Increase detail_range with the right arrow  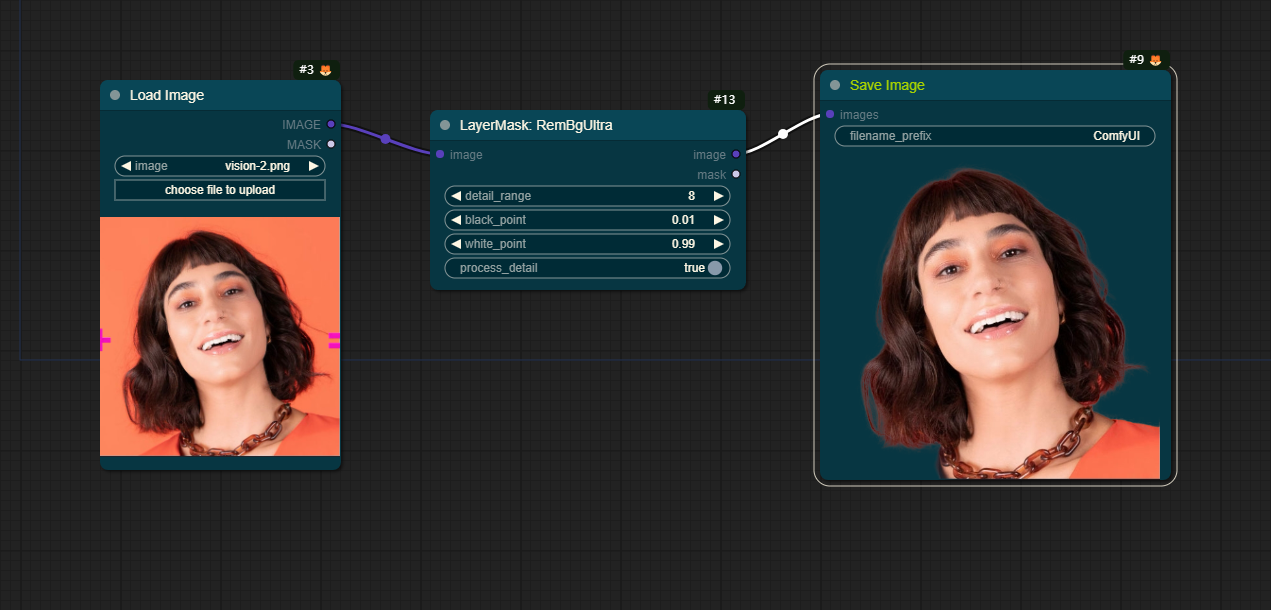pos(718,196)
